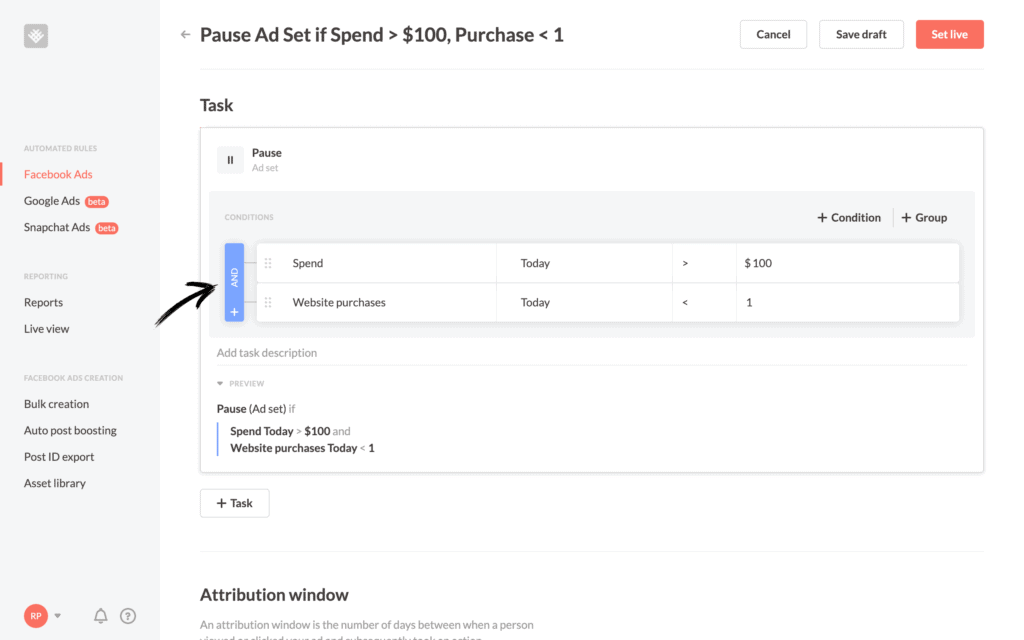Open the app logo in sidebar
This screenshot has width=1024, height=640.
pos(36,35)
